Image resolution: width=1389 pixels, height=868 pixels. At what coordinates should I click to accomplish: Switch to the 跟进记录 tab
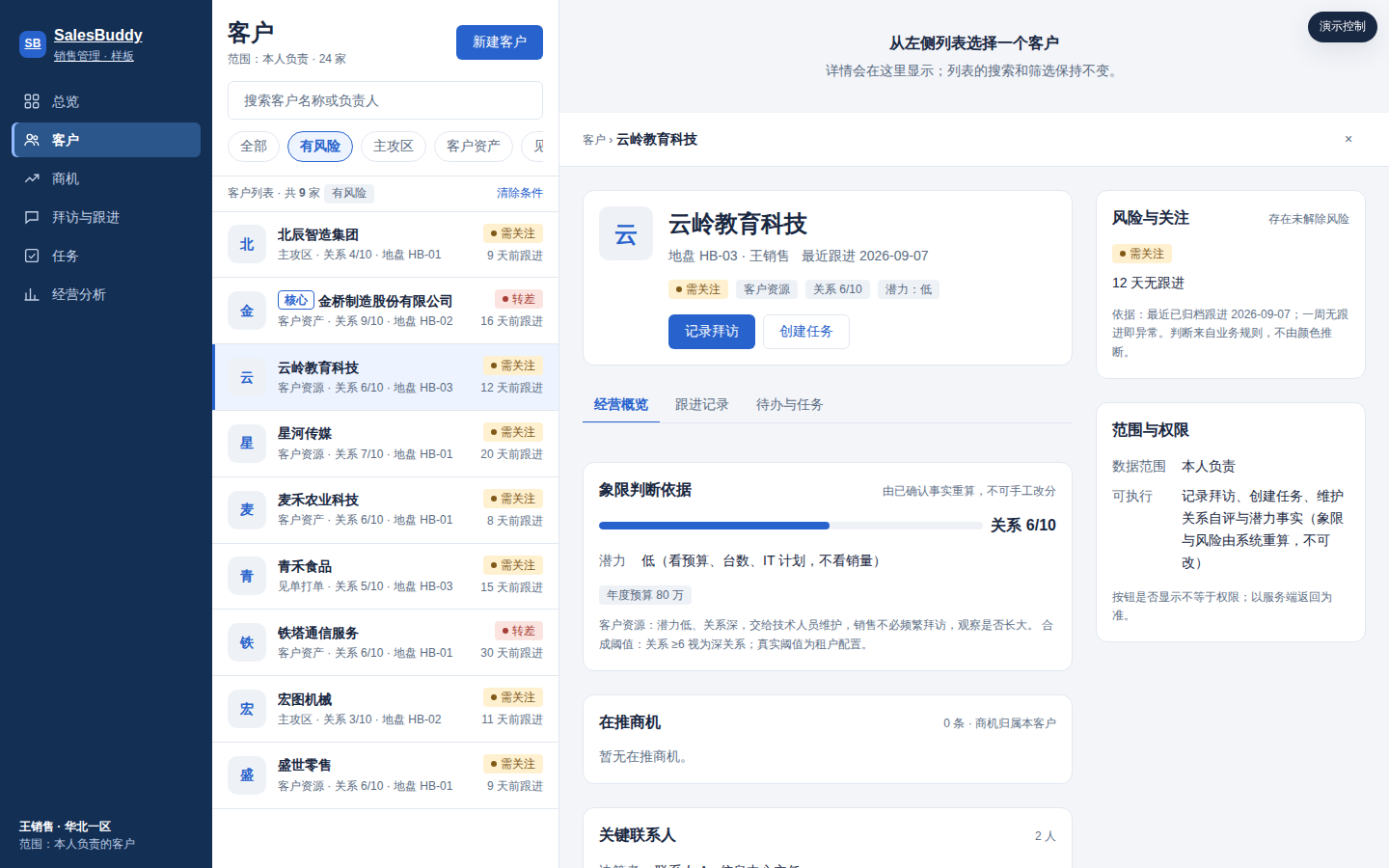(x=702, y=405)
